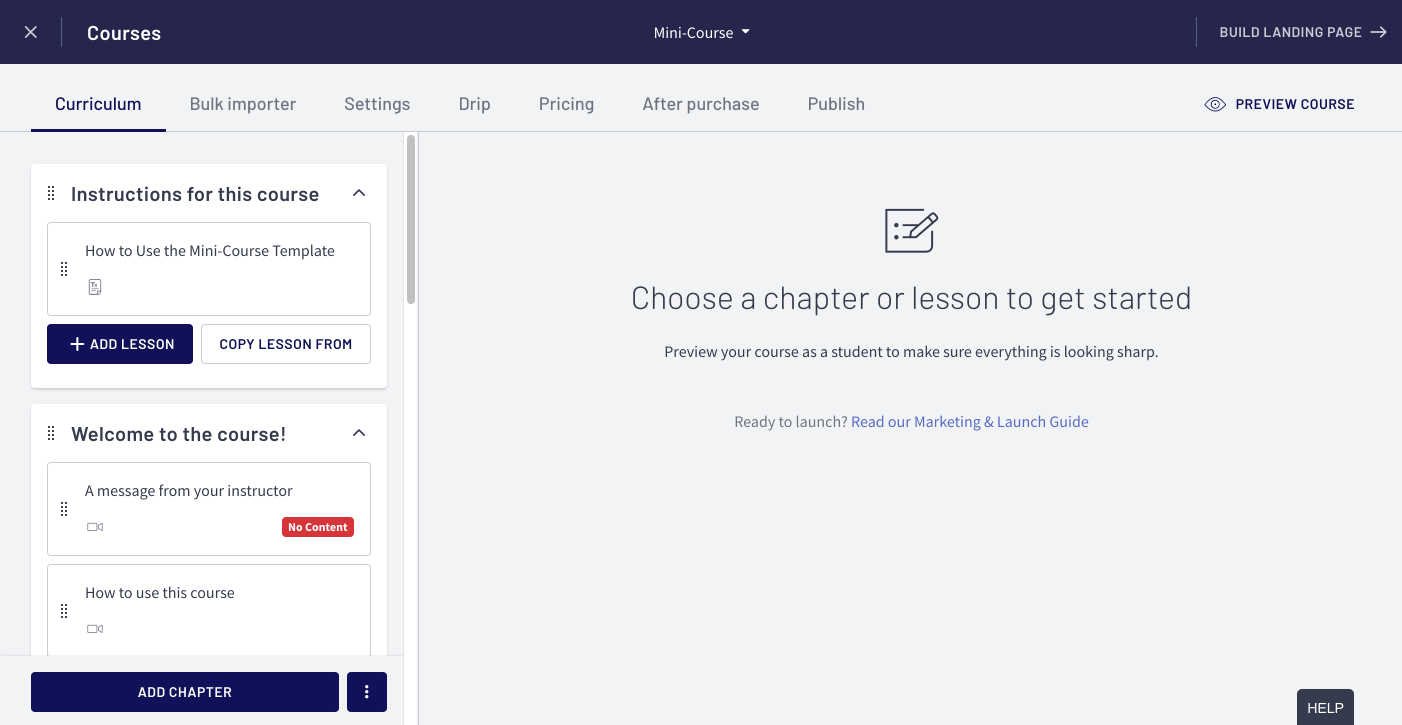Image resolution: width=1402 pixels, height=725 pixels.
Task: Click the drag handle on Instructions chapter
Action: (51, 193)
